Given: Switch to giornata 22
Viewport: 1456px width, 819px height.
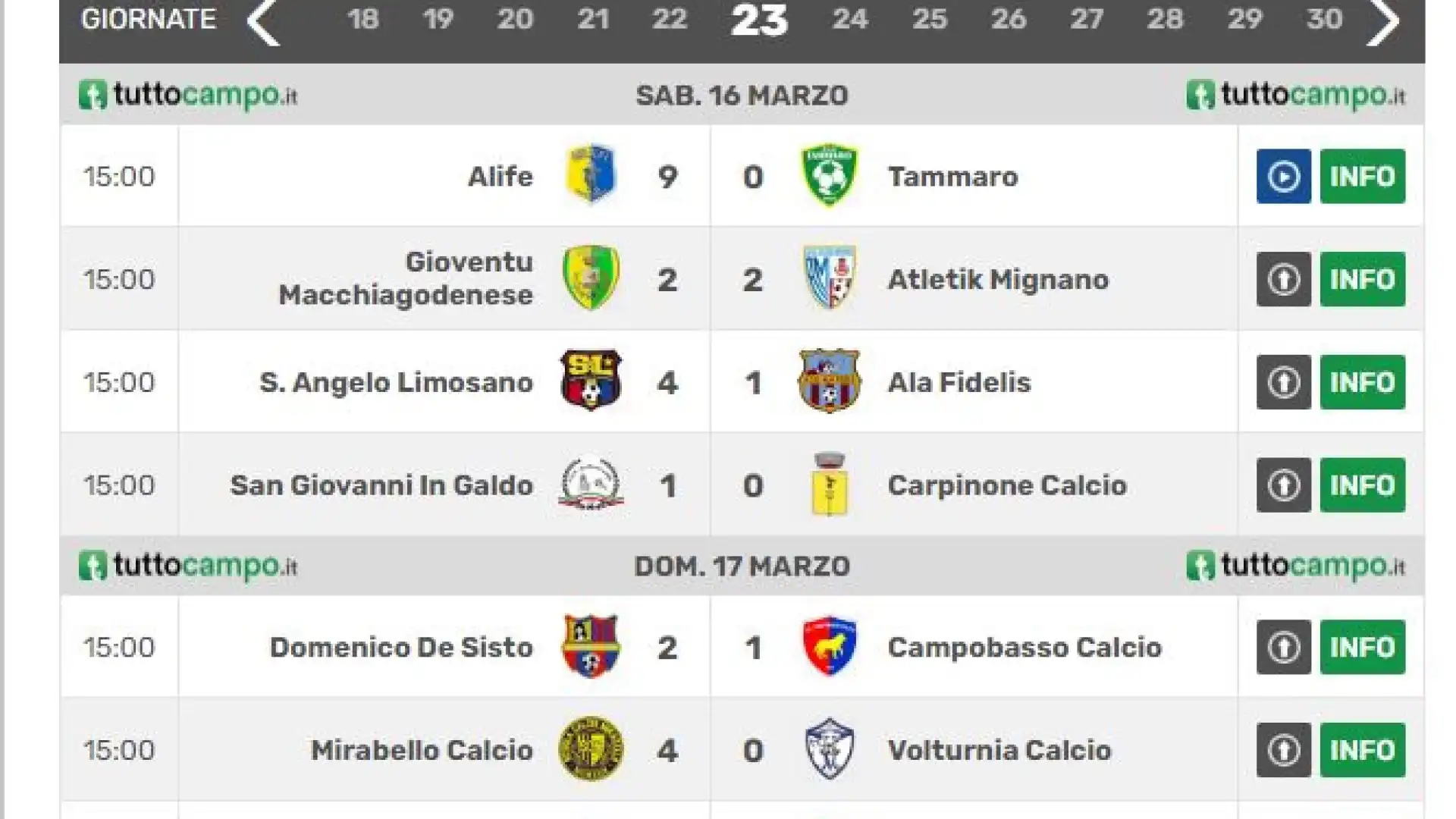Looking at the screenshot, I should [669, 19].
